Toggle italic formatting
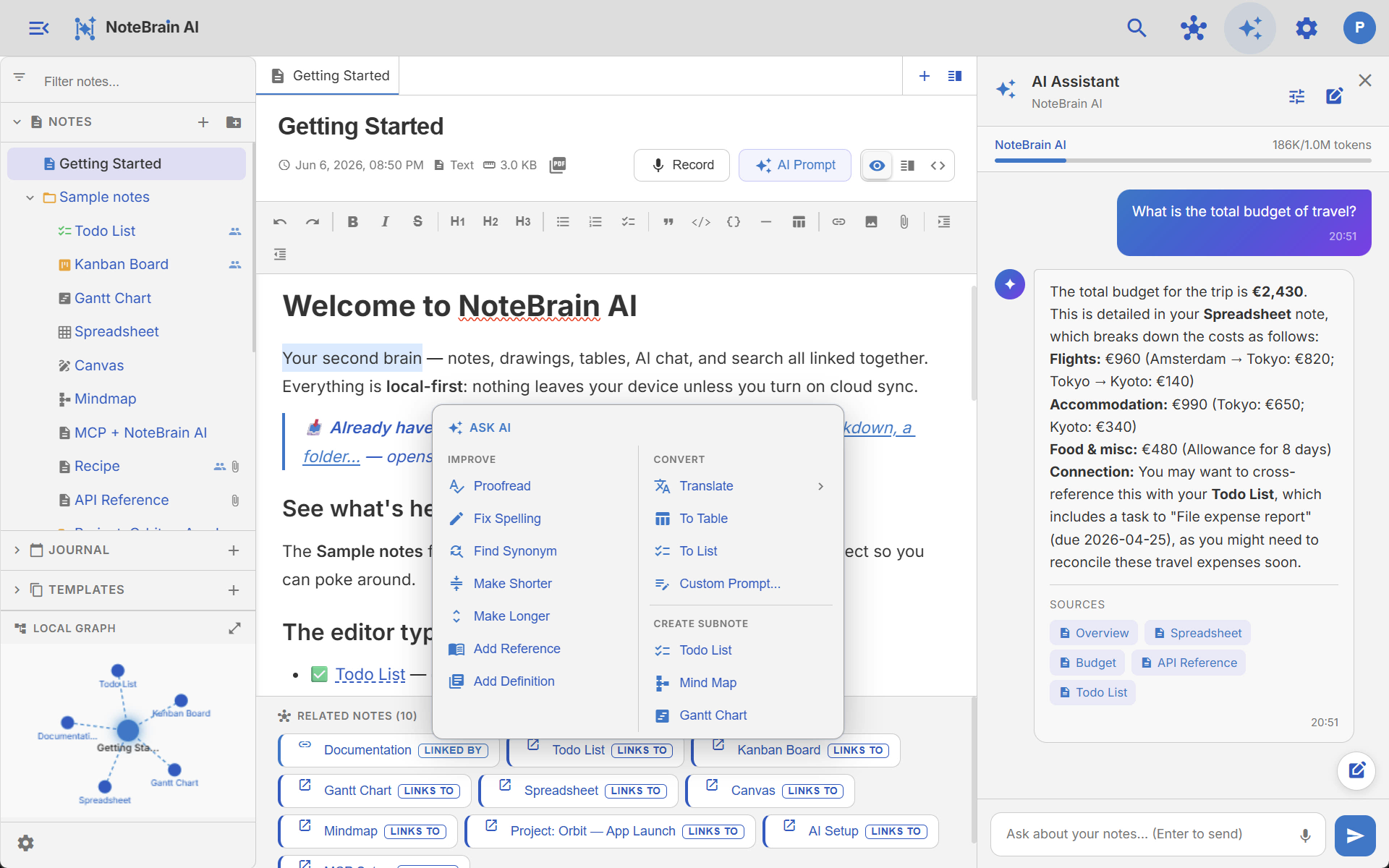Image resolution: width=1389 pixels, height=868 pixels. (x=385, y=222)
